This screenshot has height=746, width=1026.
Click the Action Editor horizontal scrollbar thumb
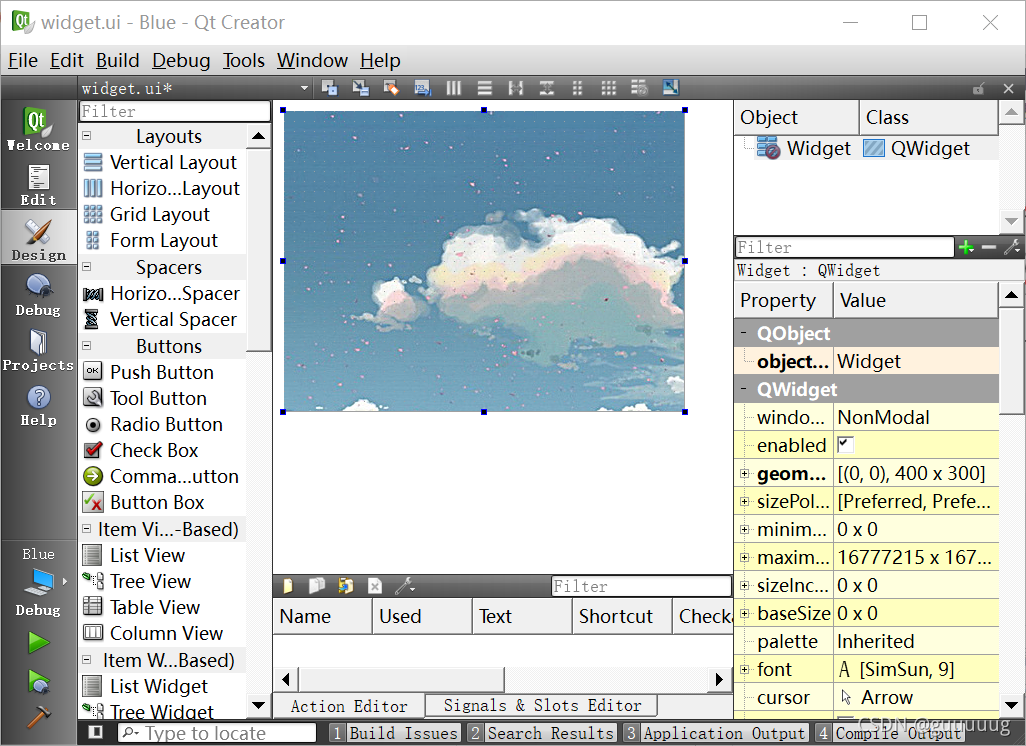coord(402,679)
